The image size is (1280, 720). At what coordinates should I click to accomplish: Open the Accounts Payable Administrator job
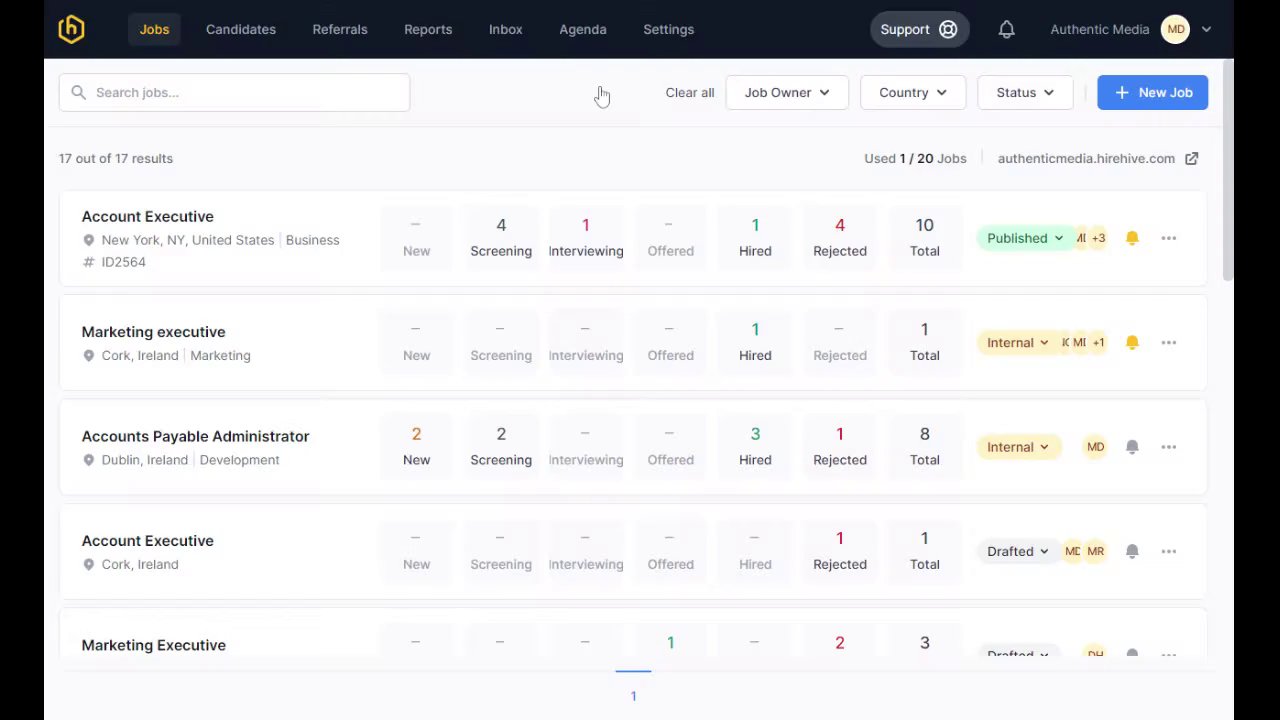point(195,436)
